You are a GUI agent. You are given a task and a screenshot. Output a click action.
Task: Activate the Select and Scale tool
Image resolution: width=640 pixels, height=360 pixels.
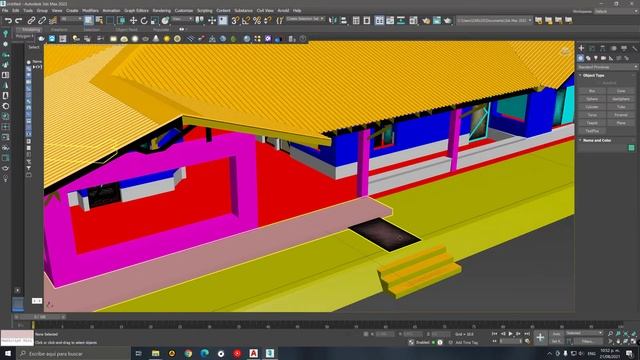pyautogui.click(x=155, y=20)
